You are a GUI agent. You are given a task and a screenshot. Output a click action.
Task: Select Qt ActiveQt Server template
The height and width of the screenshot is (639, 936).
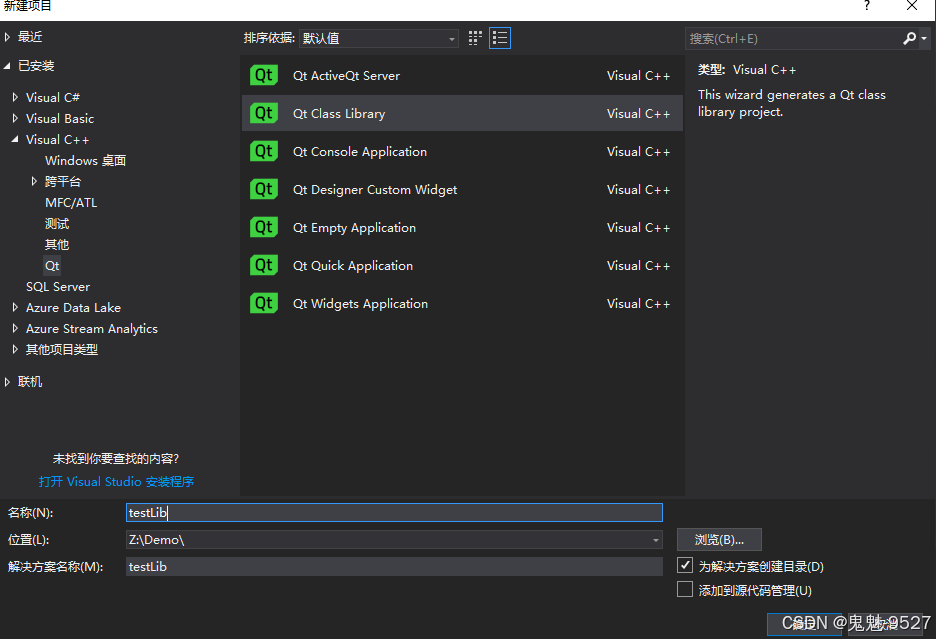462,75
